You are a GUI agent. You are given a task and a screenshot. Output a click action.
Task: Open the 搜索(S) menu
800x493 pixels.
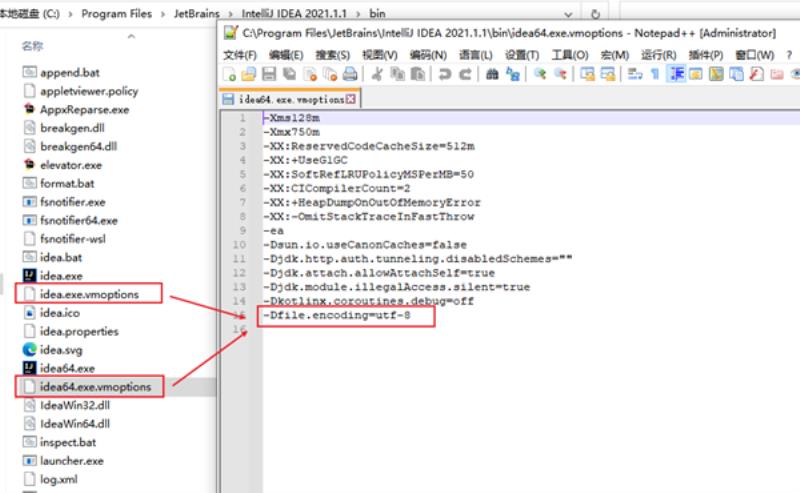coord(332,55)
